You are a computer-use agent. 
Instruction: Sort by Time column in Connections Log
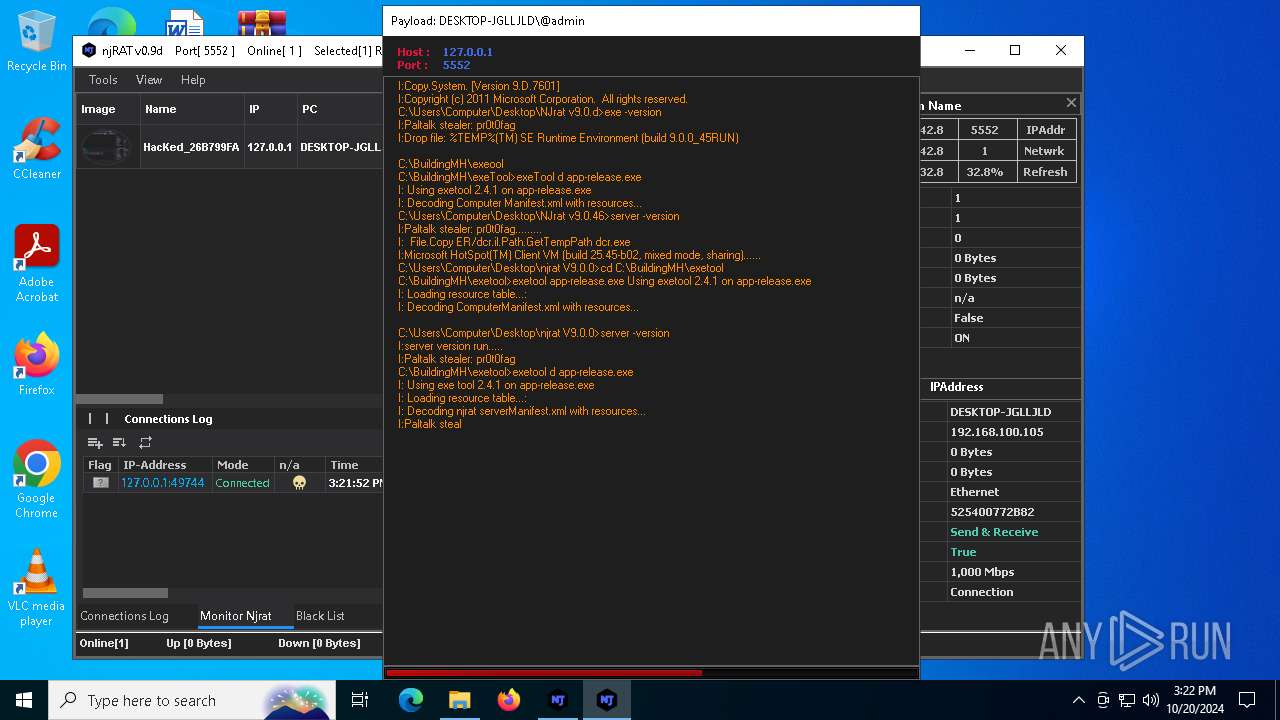click(x=354, y=465)
